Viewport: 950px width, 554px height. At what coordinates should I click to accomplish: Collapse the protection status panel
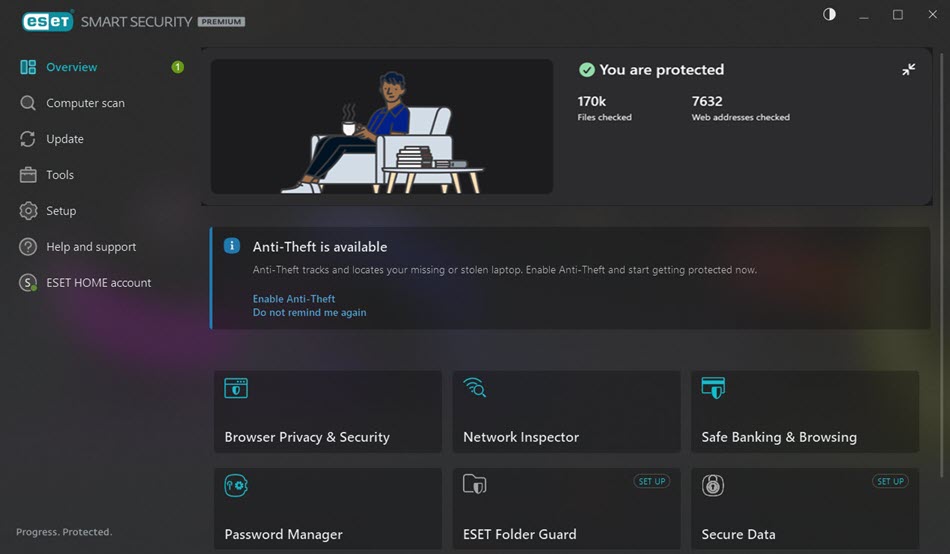[x=908, y=70]
